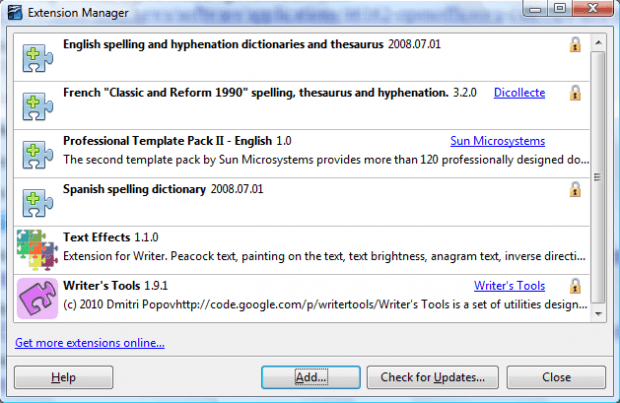Select the Professional Template Pack puzzle icon
This screenshot has width=620, height=403.
coord(37,155)
